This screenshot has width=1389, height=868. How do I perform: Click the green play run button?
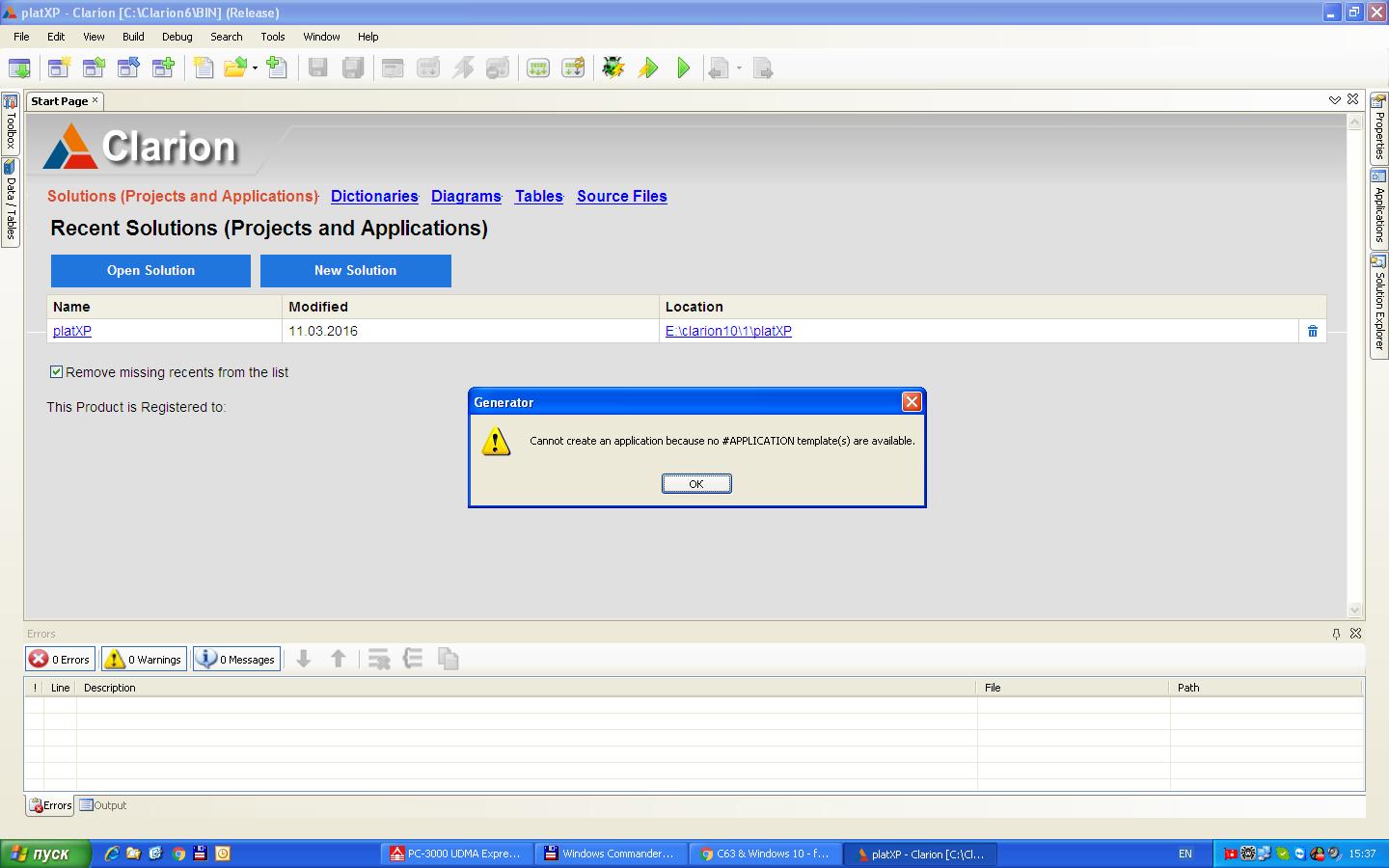pyautogui.click(x=684, y=68)
